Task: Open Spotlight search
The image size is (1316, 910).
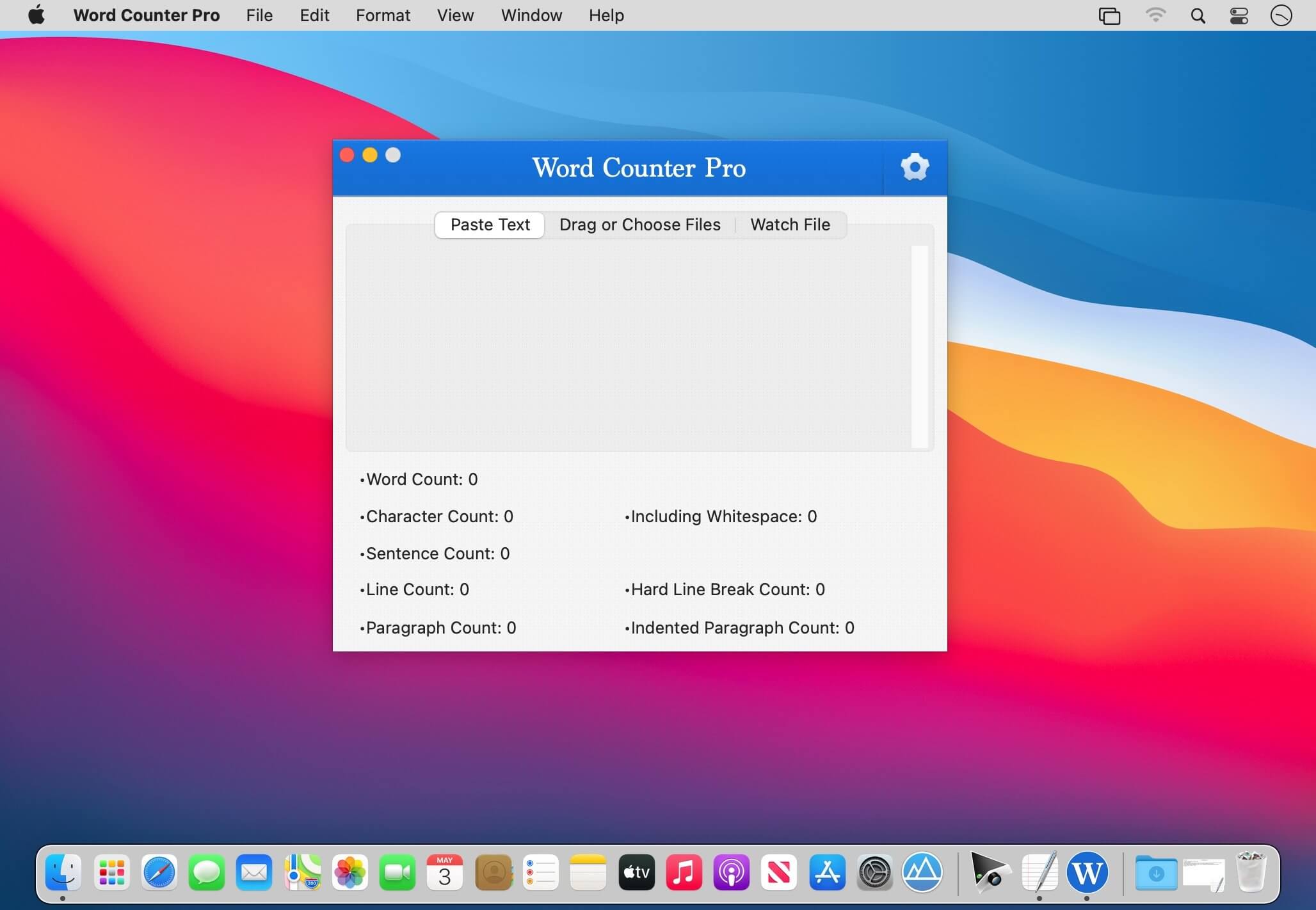Action: tap(1198, 15)
